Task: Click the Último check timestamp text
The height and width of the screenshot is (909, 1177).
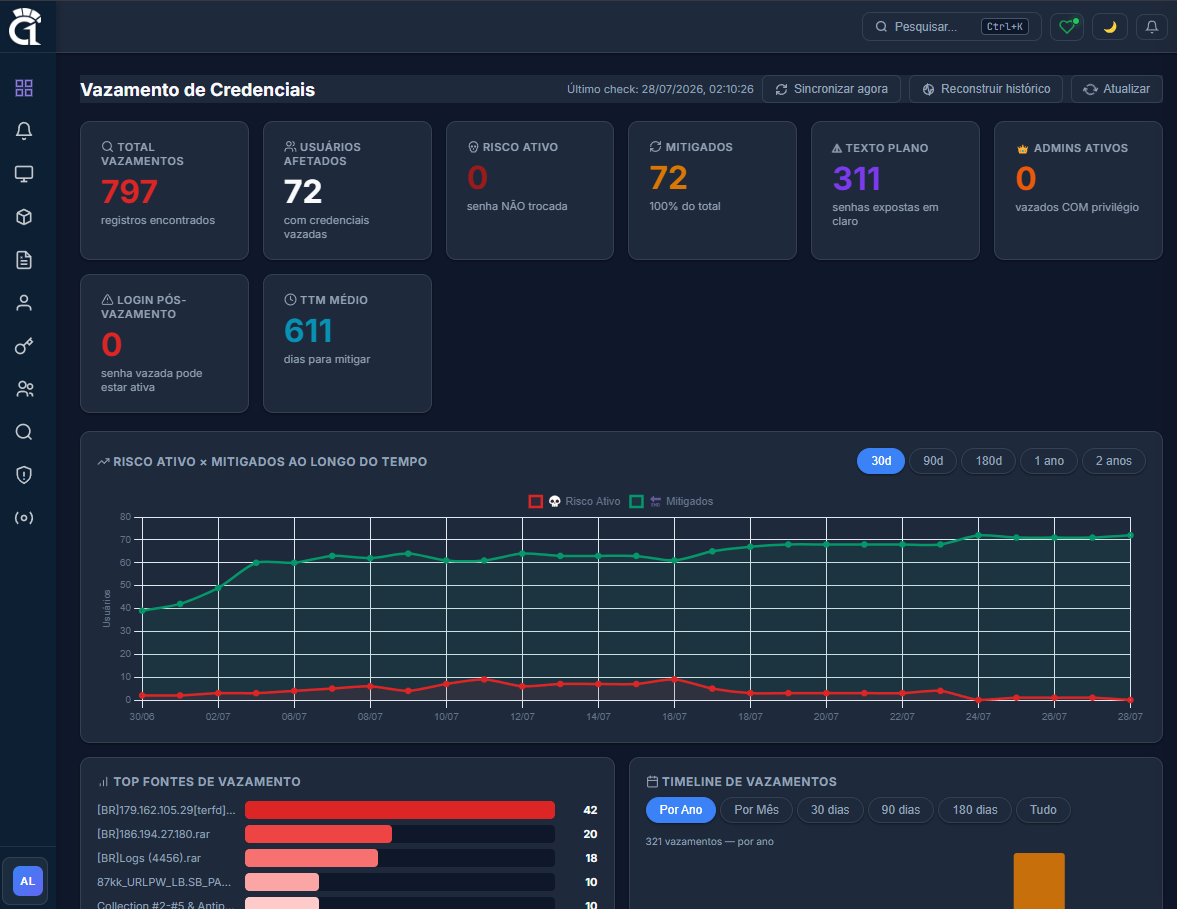Action: coord(660,89)
